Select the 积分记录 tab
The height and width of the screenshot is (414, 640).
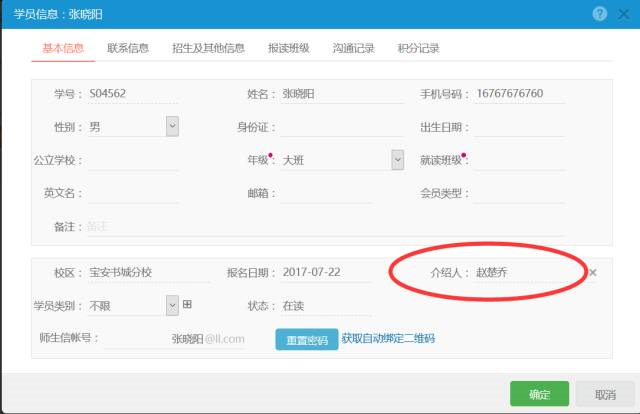[418, 48]
